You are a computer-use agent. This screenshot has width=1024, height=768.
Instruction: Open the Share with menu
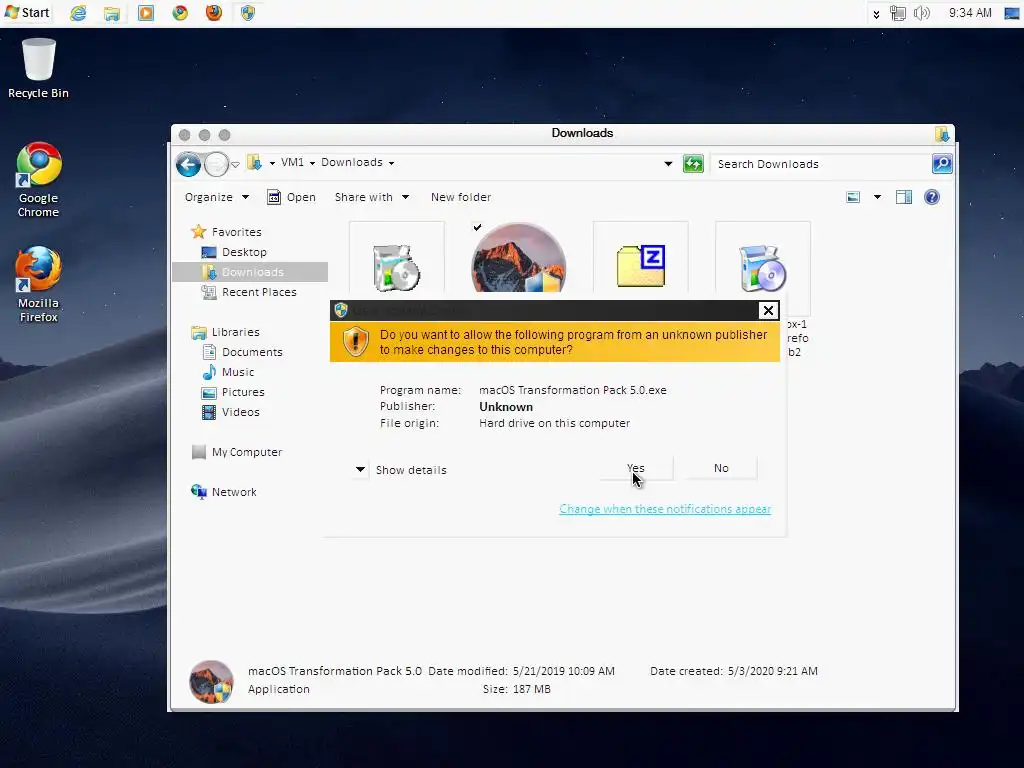click(x=372, y=197)
